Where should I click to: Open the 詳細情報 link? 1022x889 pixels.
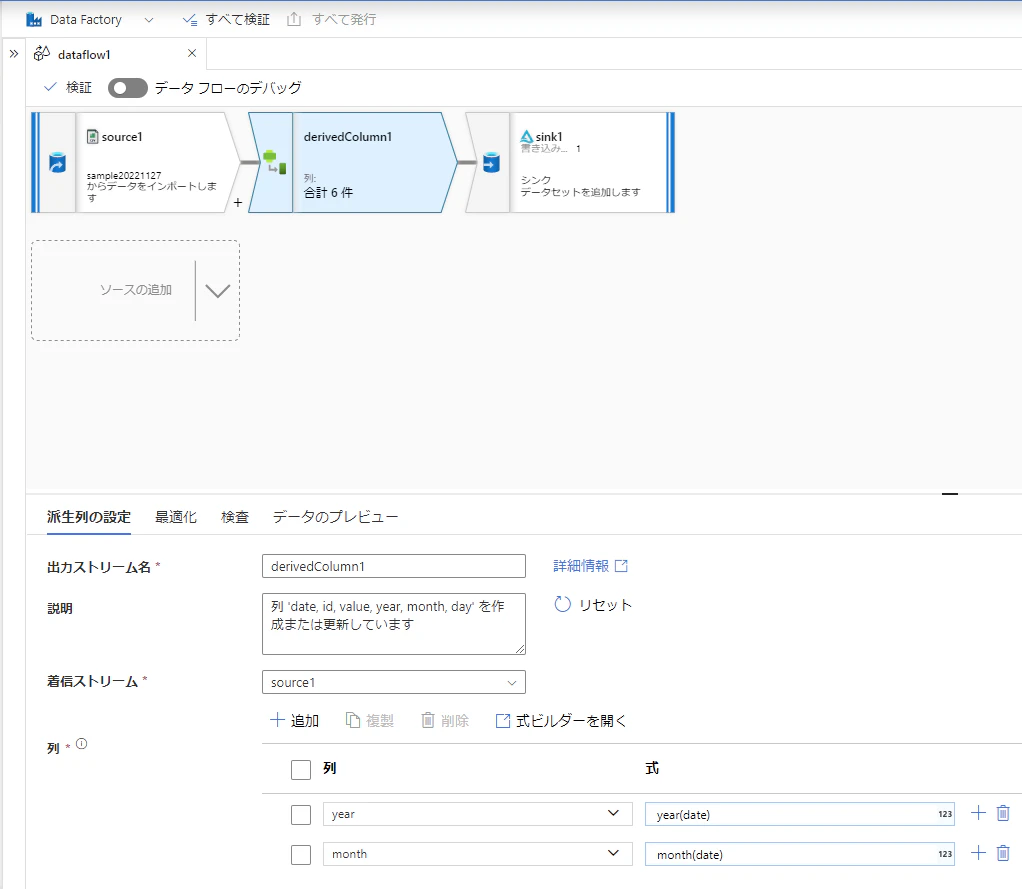click(x=591, y=566)
